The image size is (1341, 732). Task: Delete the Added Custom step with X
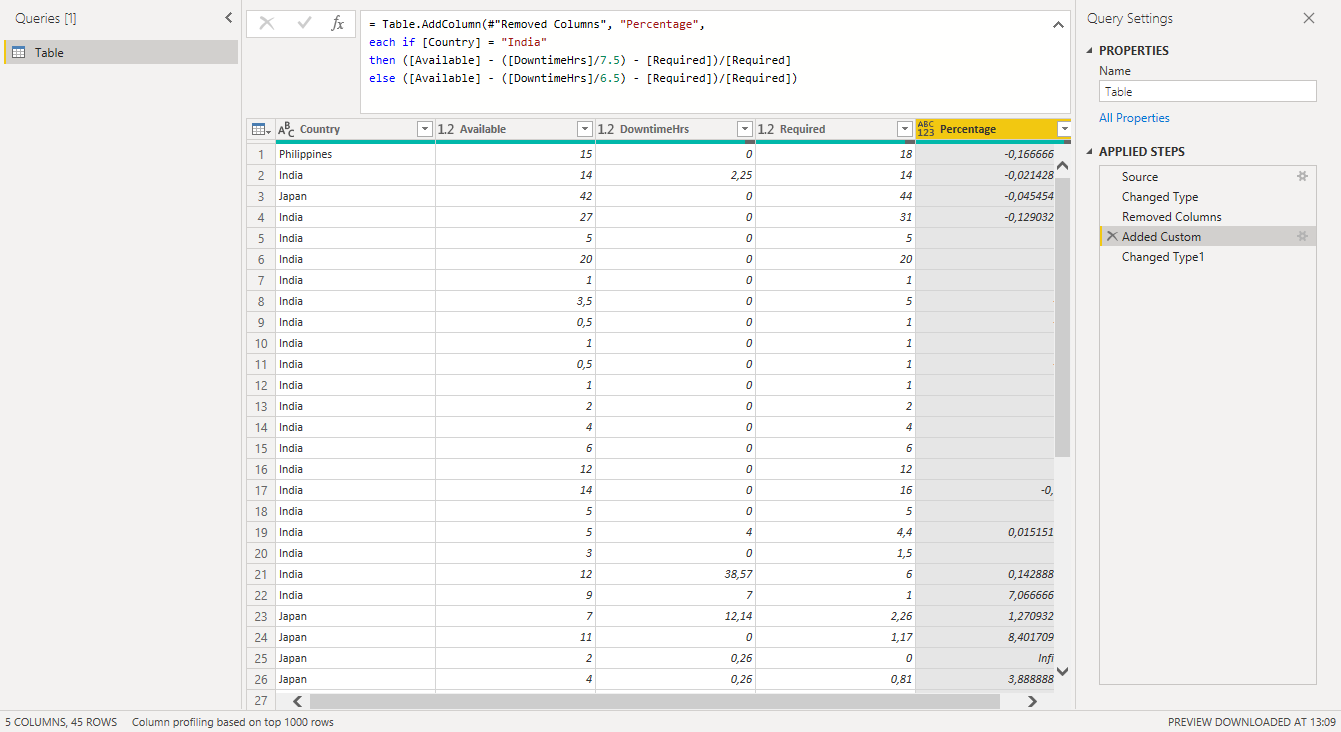pyautogui.click(x=1112, y=236)
